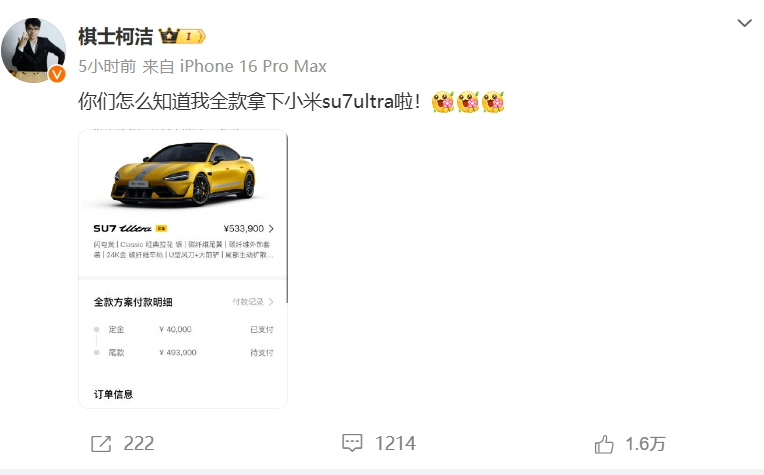The height and width of the screenshot is (475, 764).
Task: Click the post text about 小米su7ultra
Action: [x=249, y=102]
